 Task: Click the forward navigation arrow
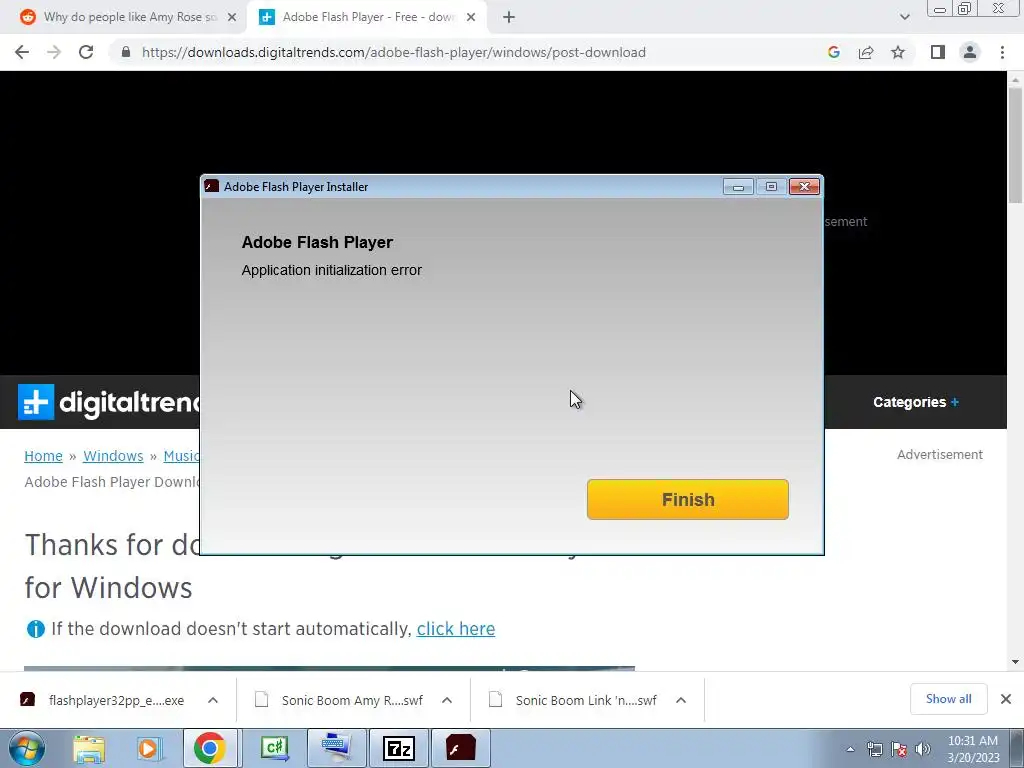point(54,52)
